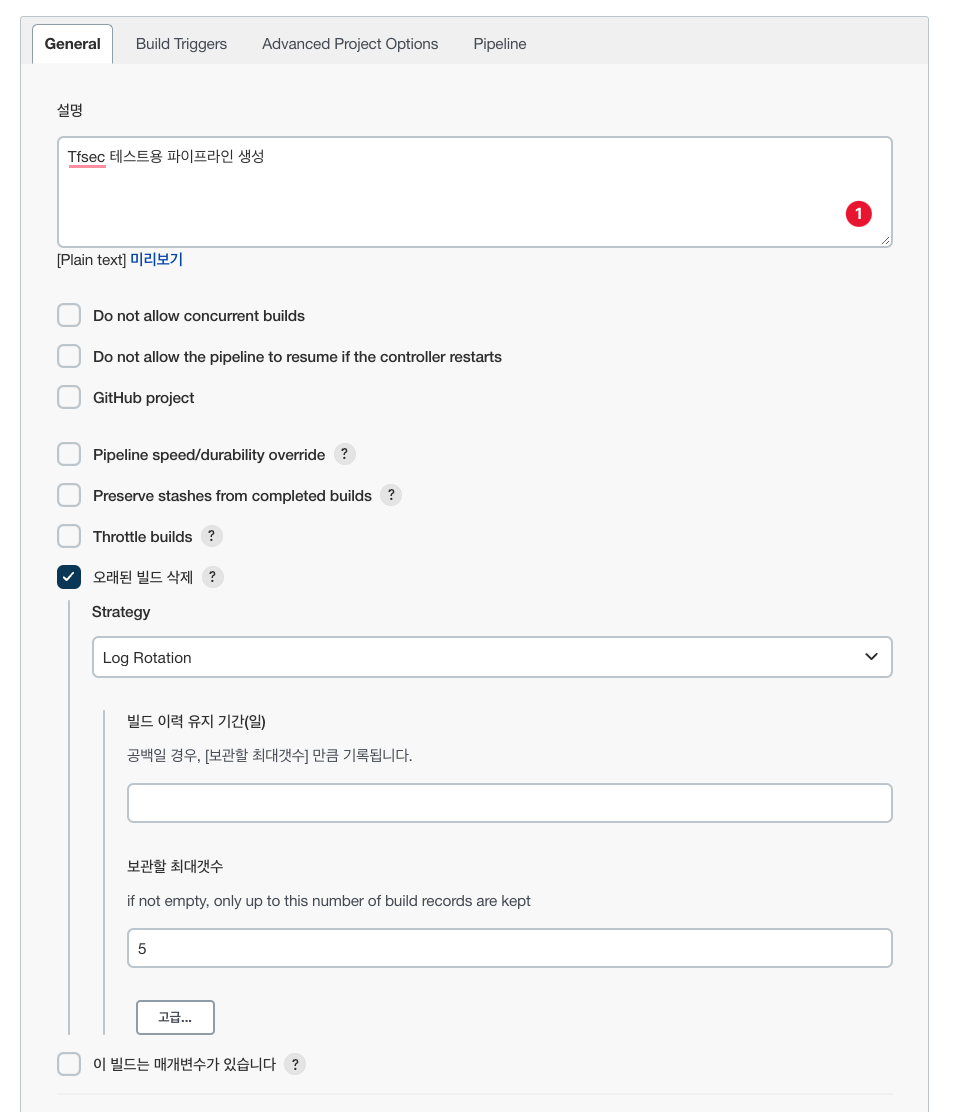The height and width of the screenshot is (1112, 968).
Task: Enable the Throttle builds checkbox
Action: click(69, 537)
